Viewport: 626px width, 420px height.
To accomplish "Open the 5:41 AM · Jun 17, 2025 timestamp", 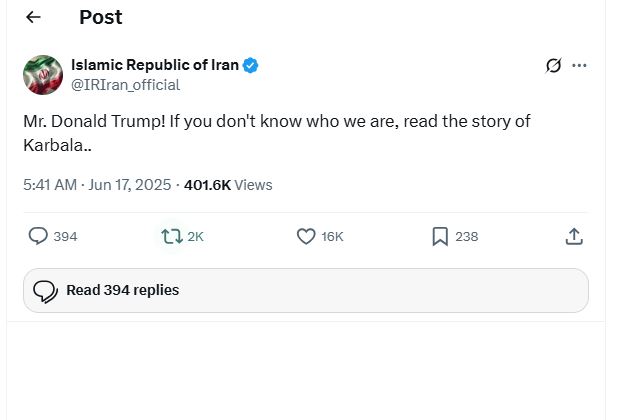I will tap(97, 185).
